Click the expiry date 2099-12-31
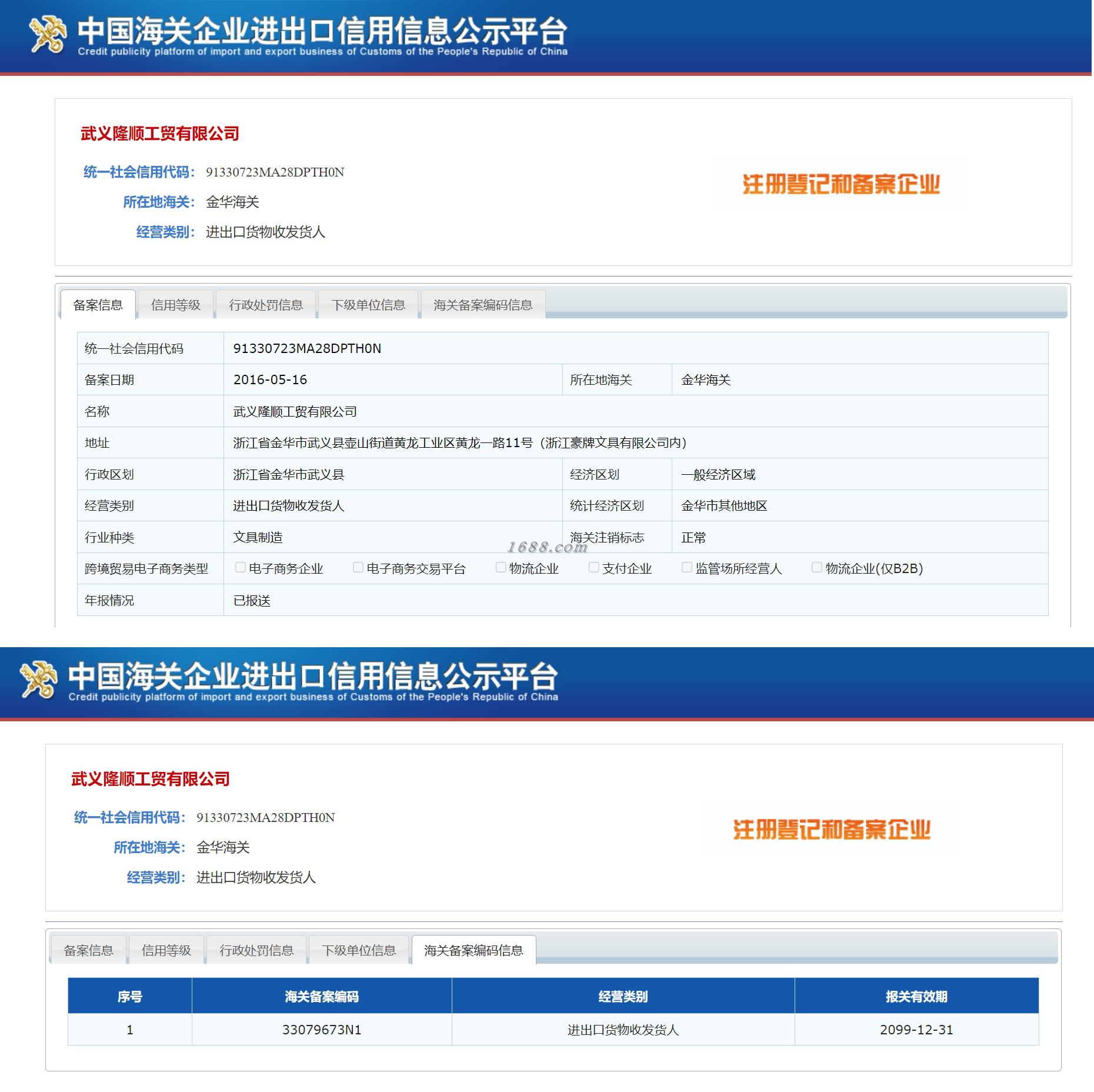The height and width of the screenshot is (1092, 1094). 916,1030
